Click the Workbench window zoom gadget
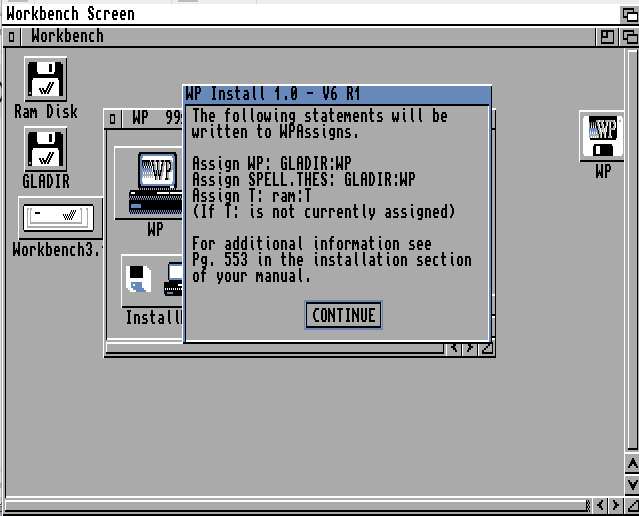Screen dimensions: 639x516 (x=607, y=36)
